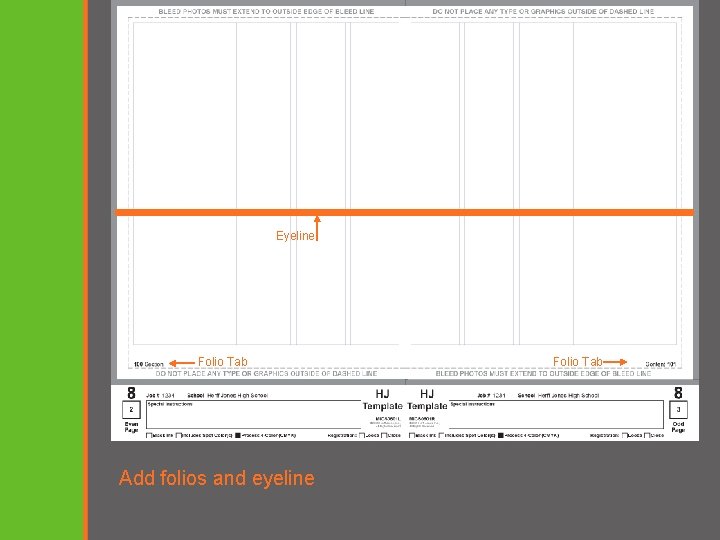
Task: Check Registration Close box on odd page form
Action: point(647,435)
